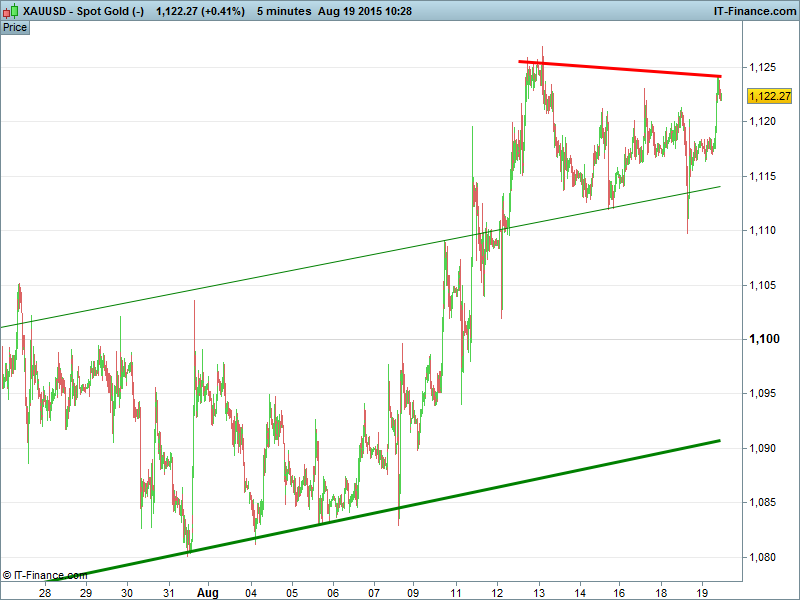800x600 pixels.
Task: Click the 19 date marker on time axis
Action: click(x=703, y=592)
